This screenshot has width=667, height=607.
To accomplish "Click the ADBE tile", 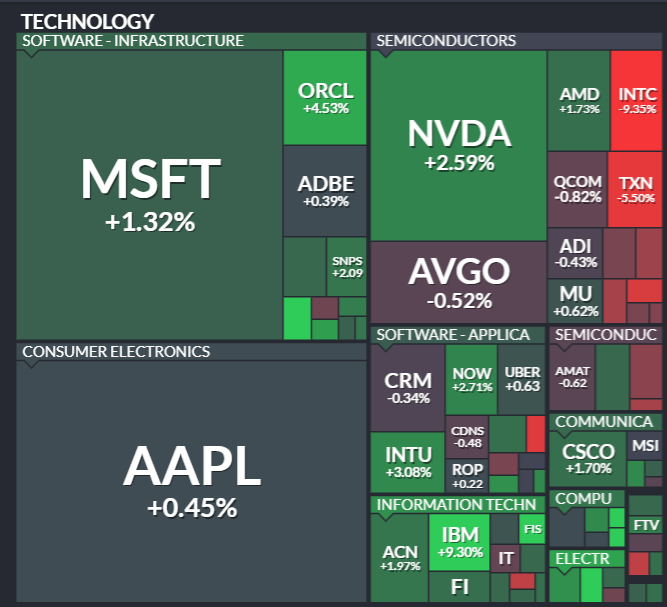I will 325,190.
